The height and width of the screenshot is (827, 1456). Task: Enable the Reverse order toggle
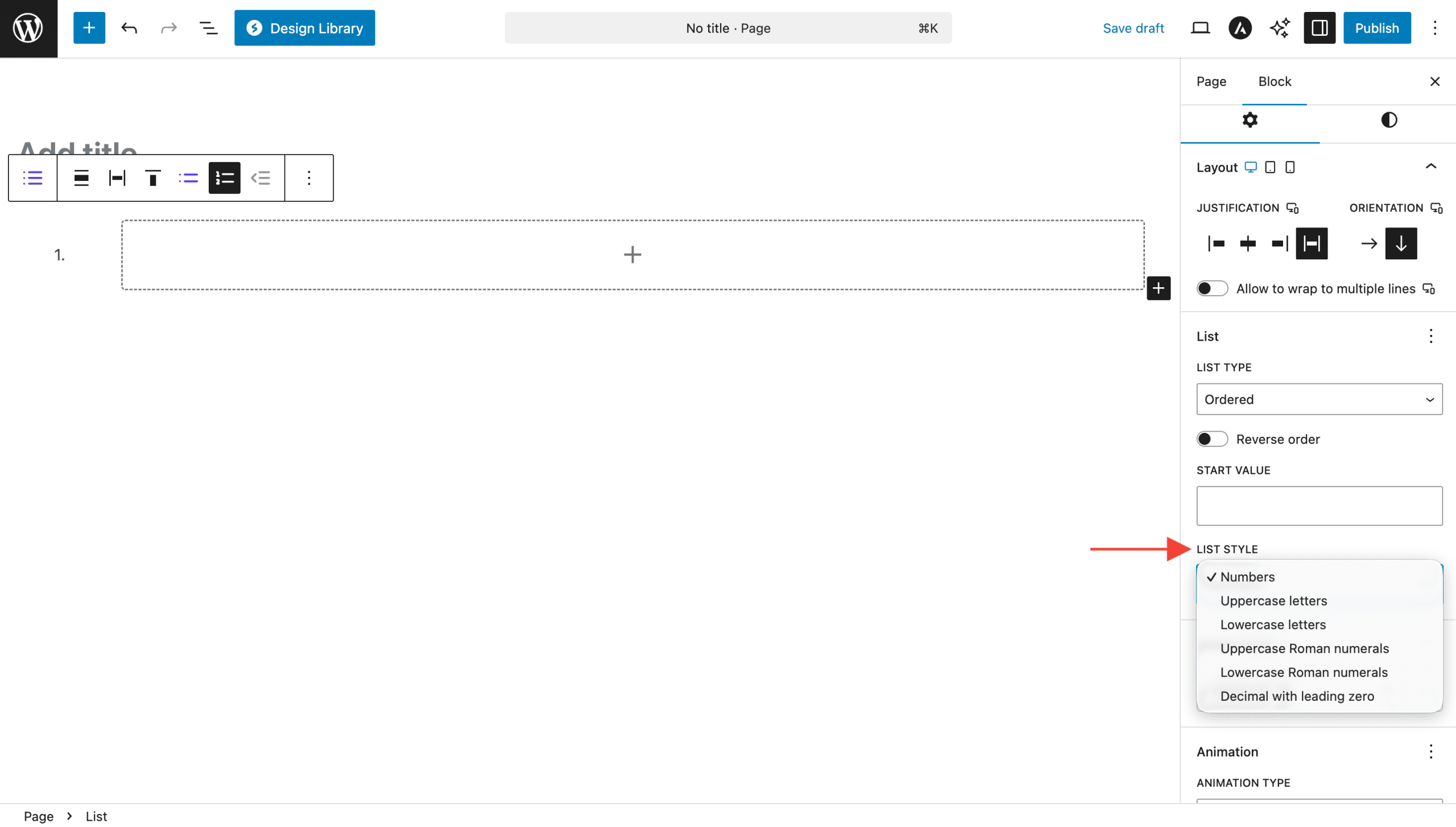pos(1212,440)
